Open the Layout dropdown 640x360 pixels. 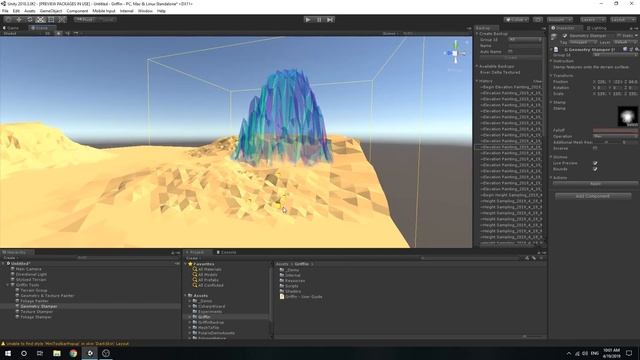tap(622, 19)
